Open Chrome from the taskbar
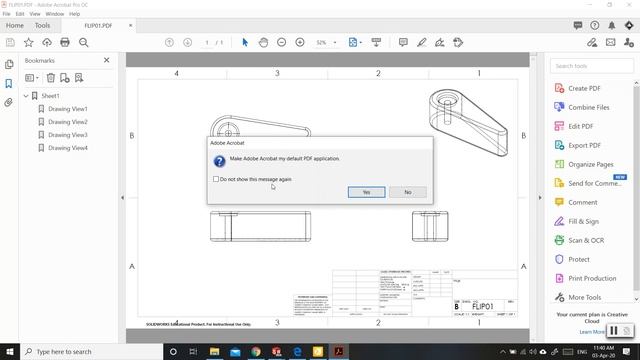Image resolution: width=640 pixels, height=360 pixels. 256,351
